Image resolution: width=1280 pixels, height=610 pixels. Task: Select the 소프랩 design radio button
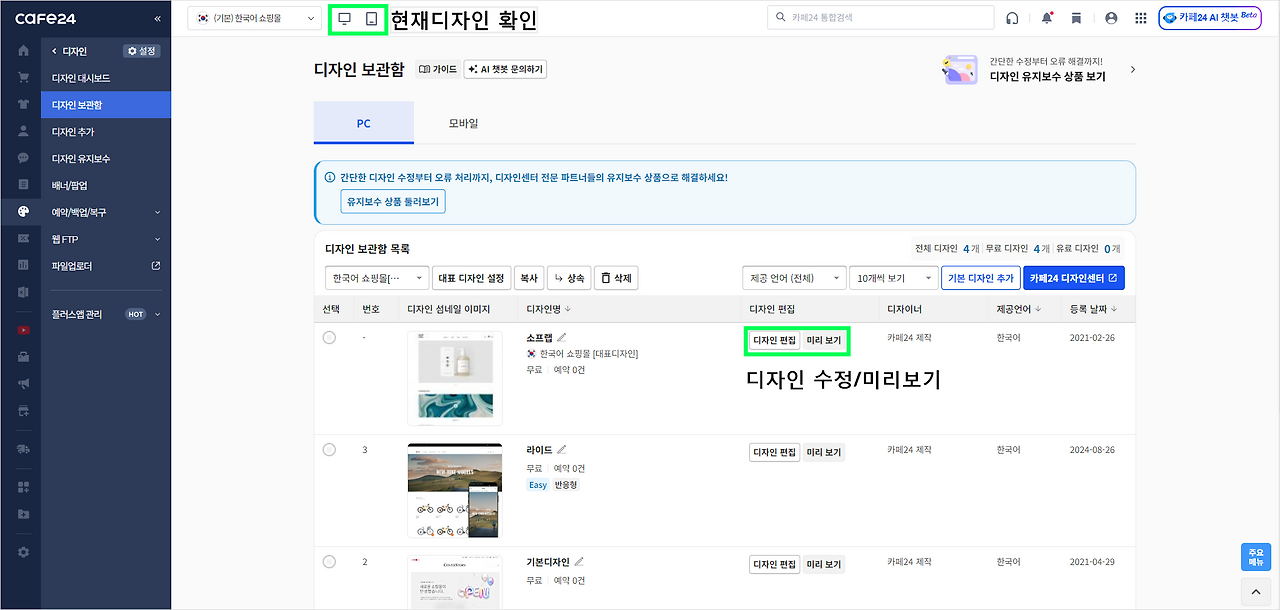click(x=329, y=338)
